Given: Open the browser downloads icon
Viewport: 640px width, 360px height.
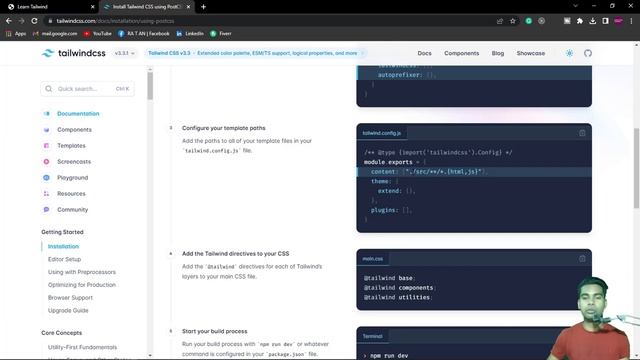Looking at the screenshot, I should [x=593, y=21].
